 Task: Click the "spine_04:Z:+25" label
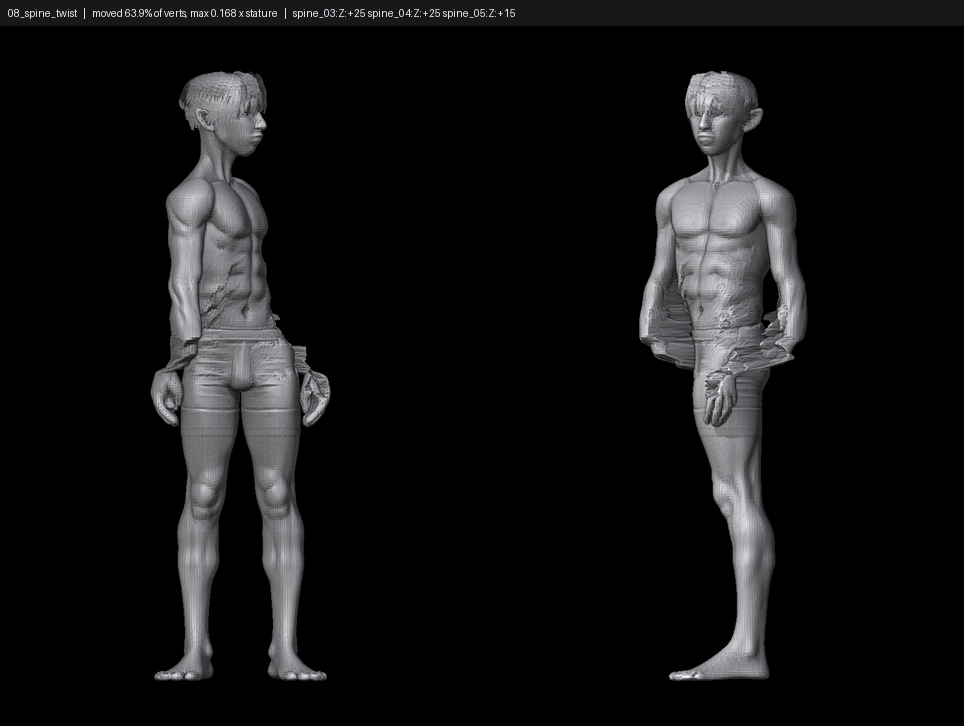pyautogui.click(x=404, y=13)
